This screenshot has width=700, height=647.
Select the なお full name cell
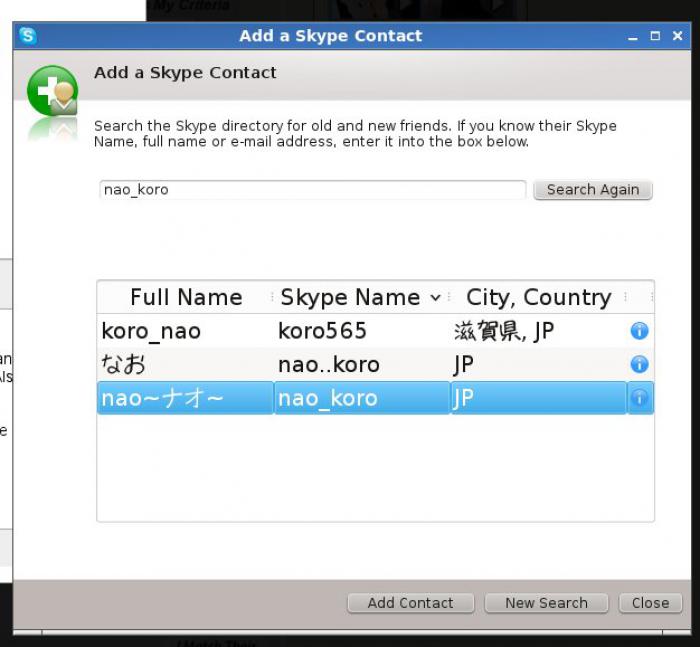click(185, 364)
